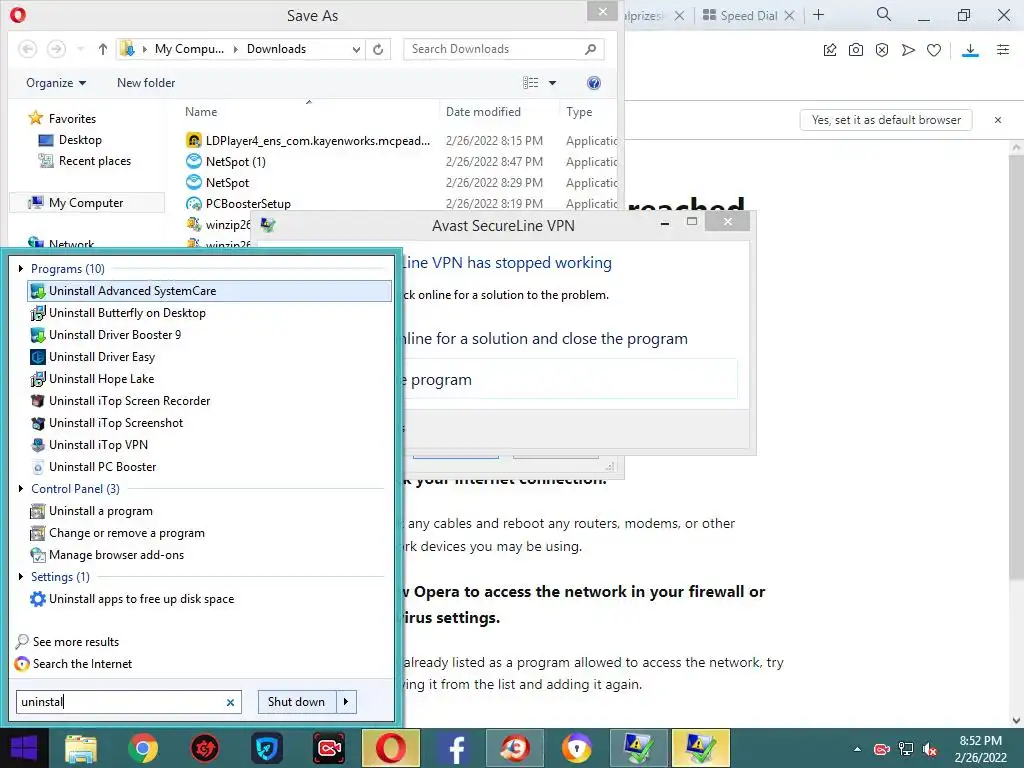Open Uninstall Advanced SystemCare entry

(210, 291)
